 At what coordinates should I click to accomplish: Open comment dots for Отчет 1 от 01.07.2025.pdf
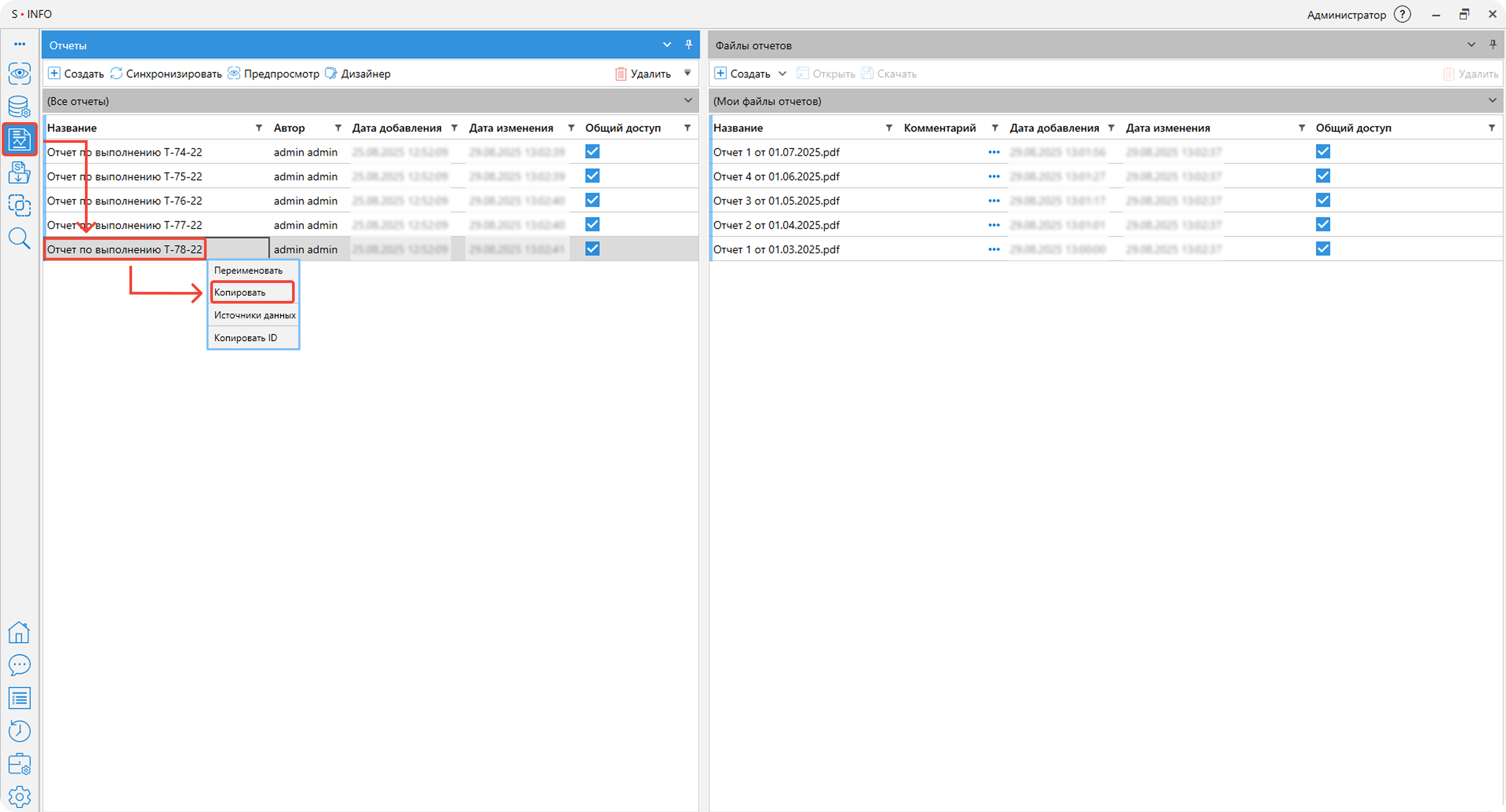click(x=993, y=152)
